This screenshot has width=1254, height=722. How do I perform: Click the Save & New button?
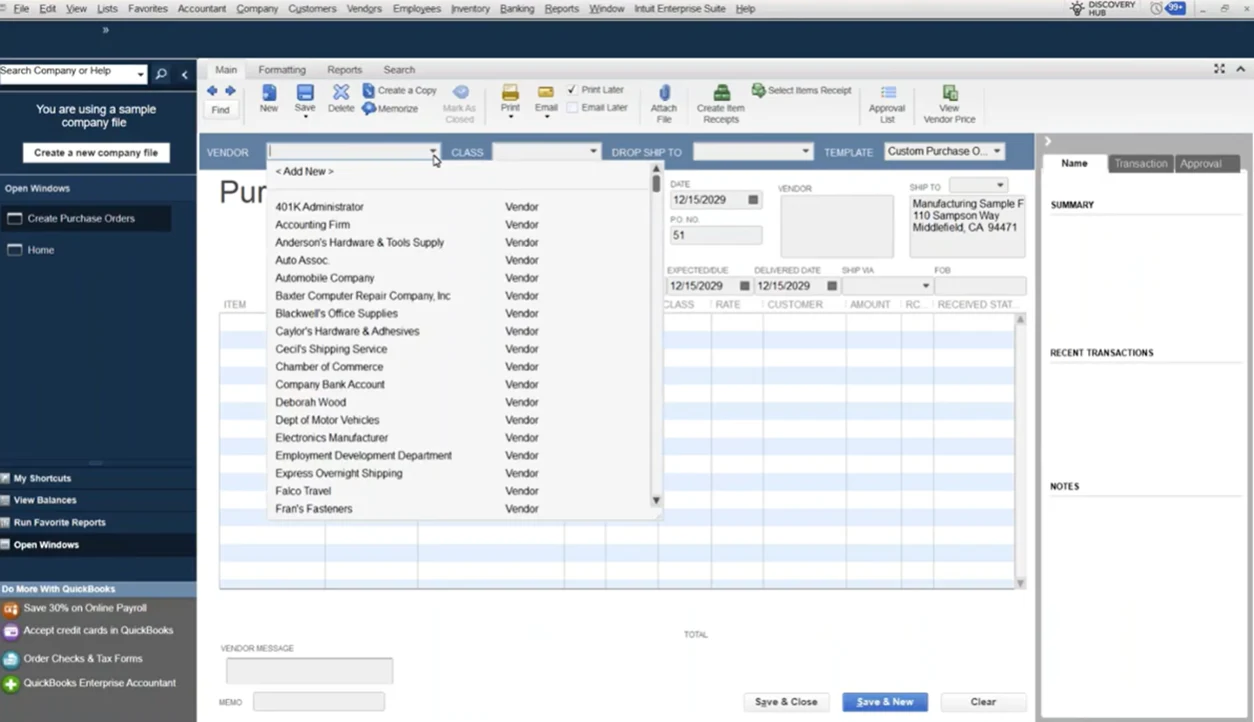tap(884, 702)
